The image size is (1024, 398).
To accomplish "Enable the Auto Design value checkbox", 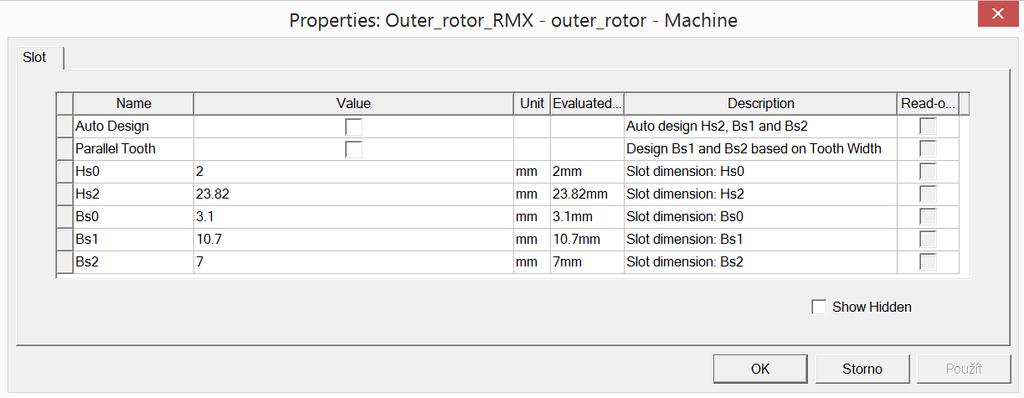I will pyautogui.click(x=353, y=127).
